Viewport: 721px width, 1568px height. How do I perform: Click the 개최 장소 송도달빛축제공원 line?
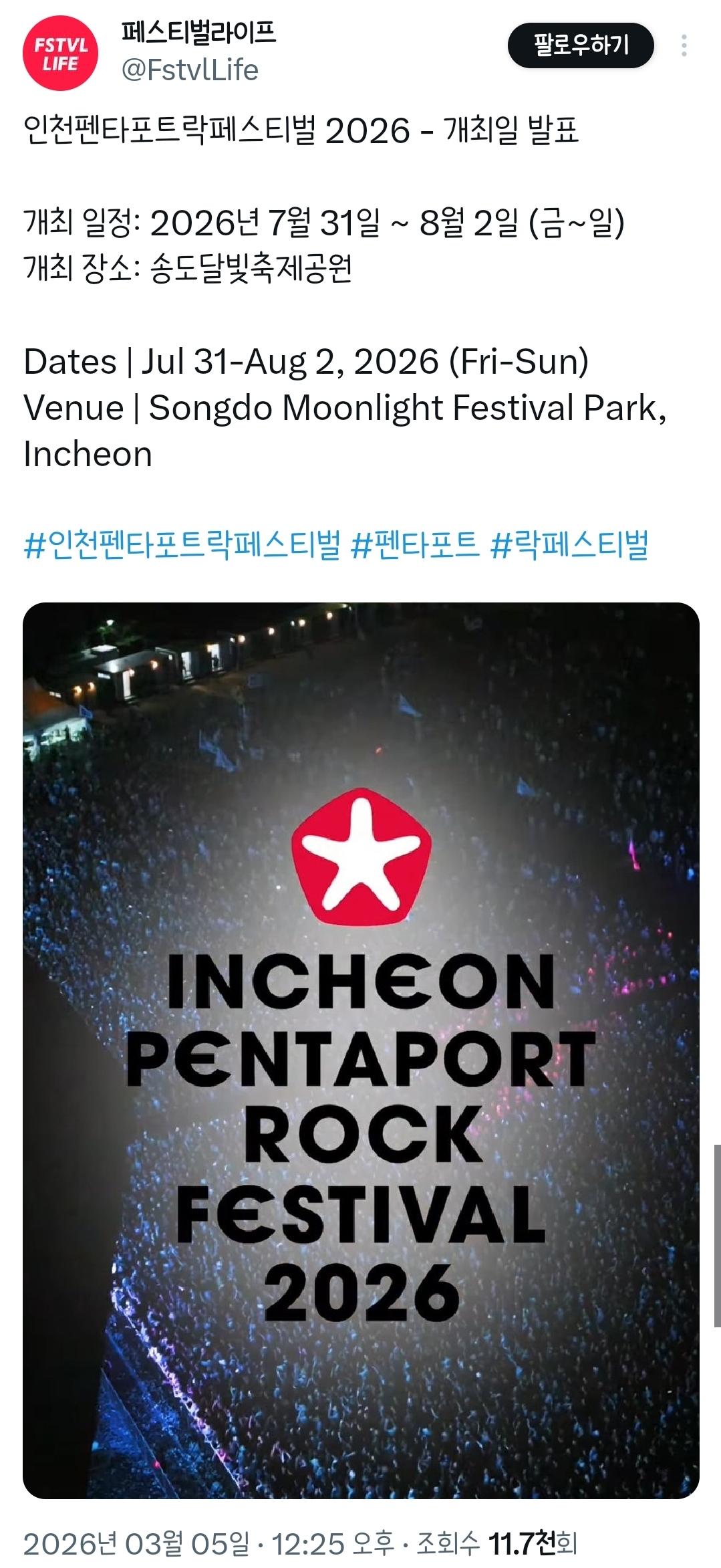pyautogui.click(x=188, y=269)
